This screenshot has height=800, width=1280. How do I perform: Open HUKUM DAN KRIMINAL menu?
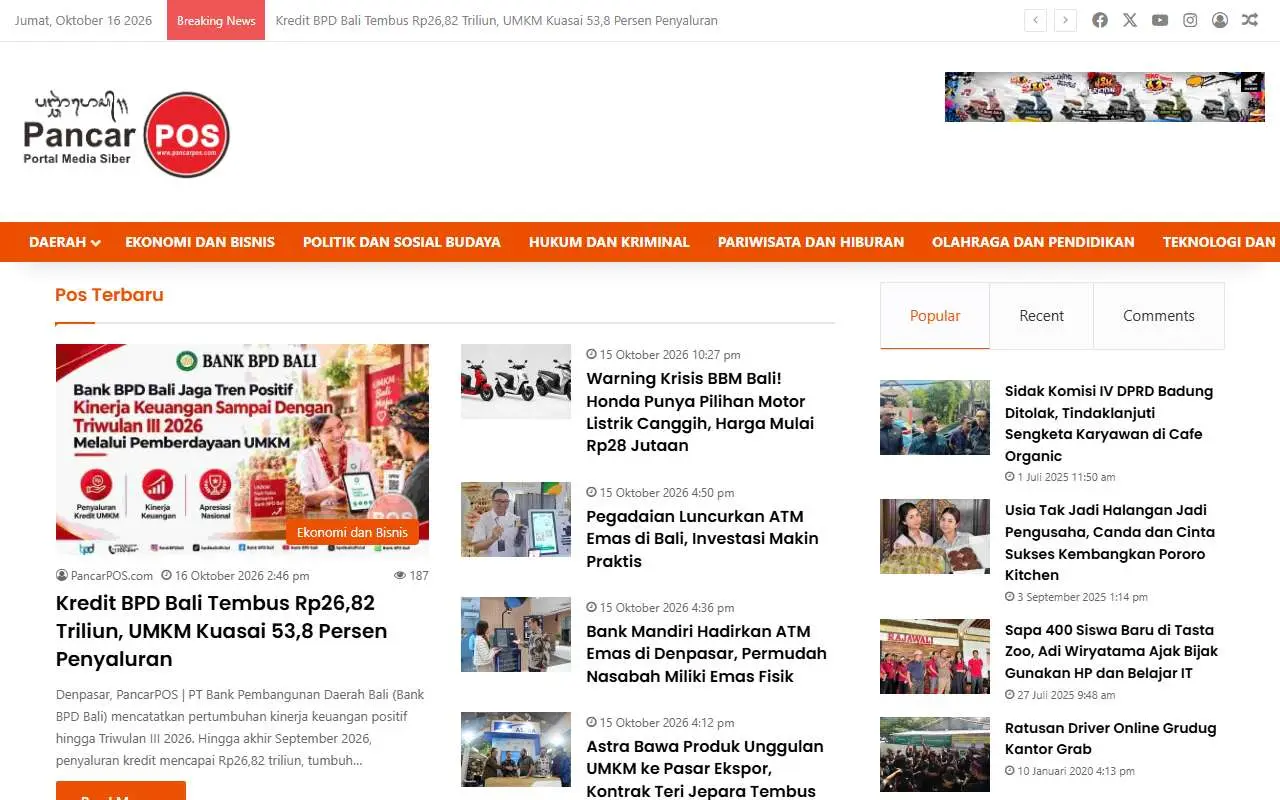tap(609, 242)
